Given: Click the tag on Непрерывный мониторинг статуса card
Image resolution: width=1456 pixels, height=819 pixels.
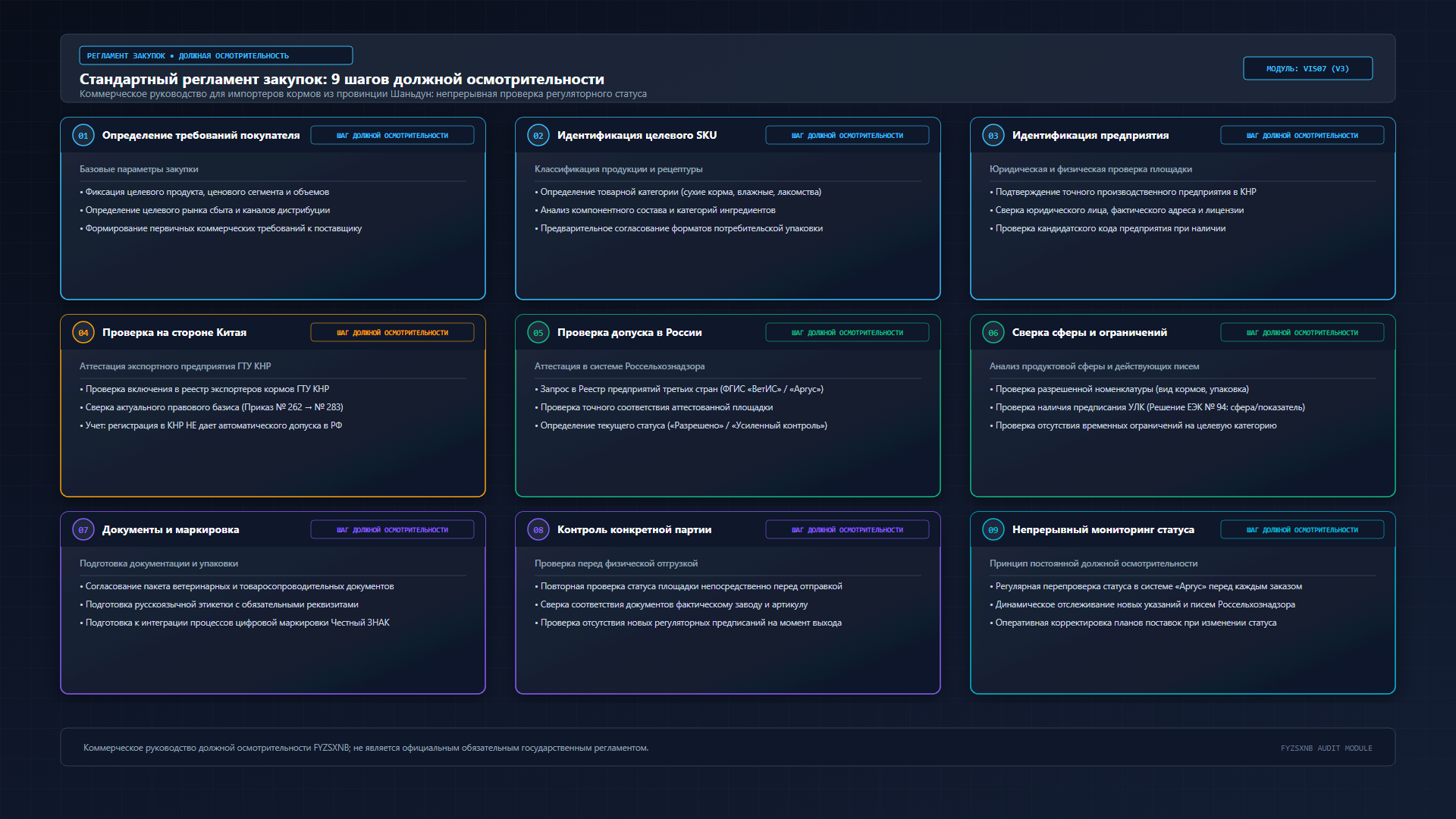Looking at the screenshot, I should point(1302,529).
